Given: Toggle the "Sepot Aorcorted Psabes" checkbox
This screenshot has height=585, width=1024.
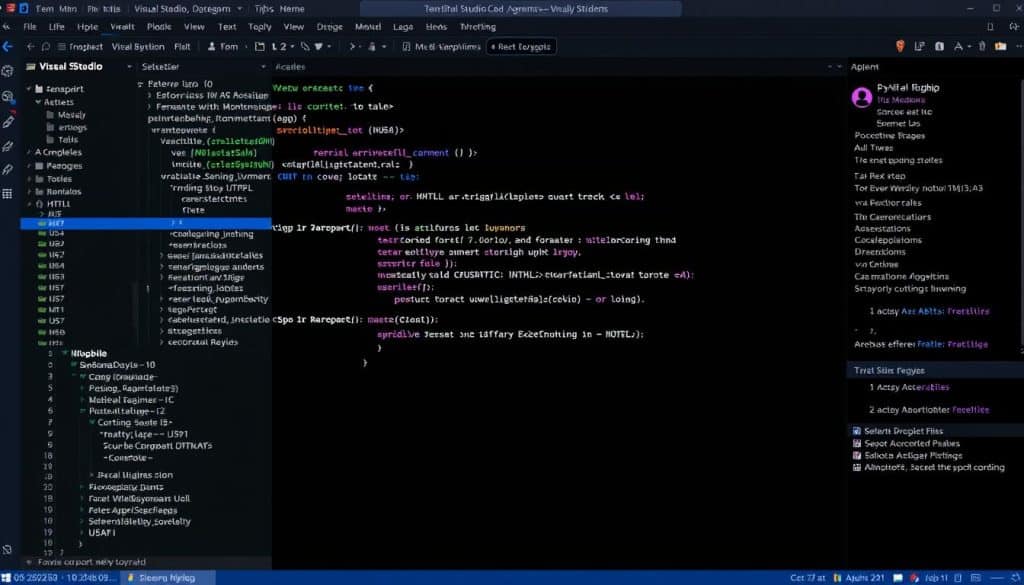Looking at the screenshot, I should pos(857,443).
